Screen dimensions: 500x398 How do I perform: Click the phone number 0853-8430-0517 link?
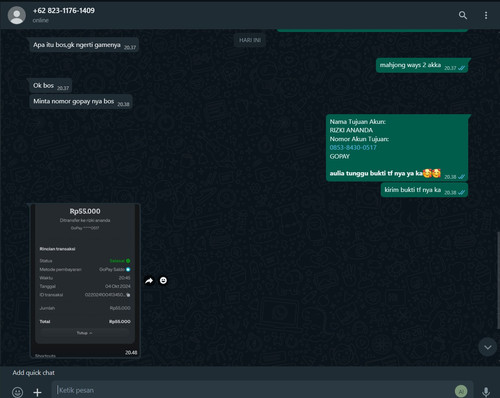(353, 148)
